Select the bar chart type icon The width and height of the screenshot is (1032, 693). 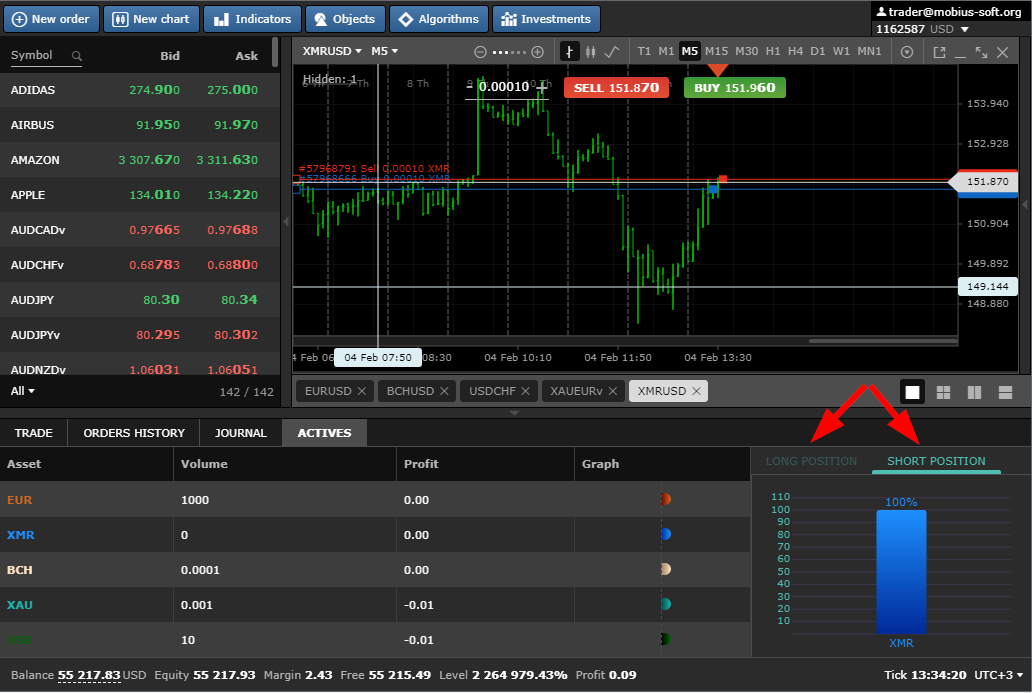[x=569, y=51]
